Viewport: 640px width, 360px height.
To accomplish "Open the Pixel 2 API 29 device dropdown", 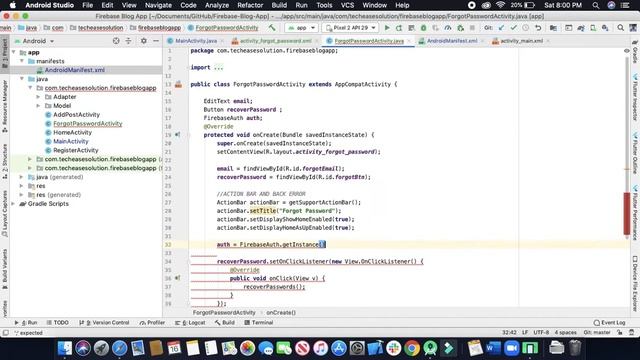I will 351,28.
